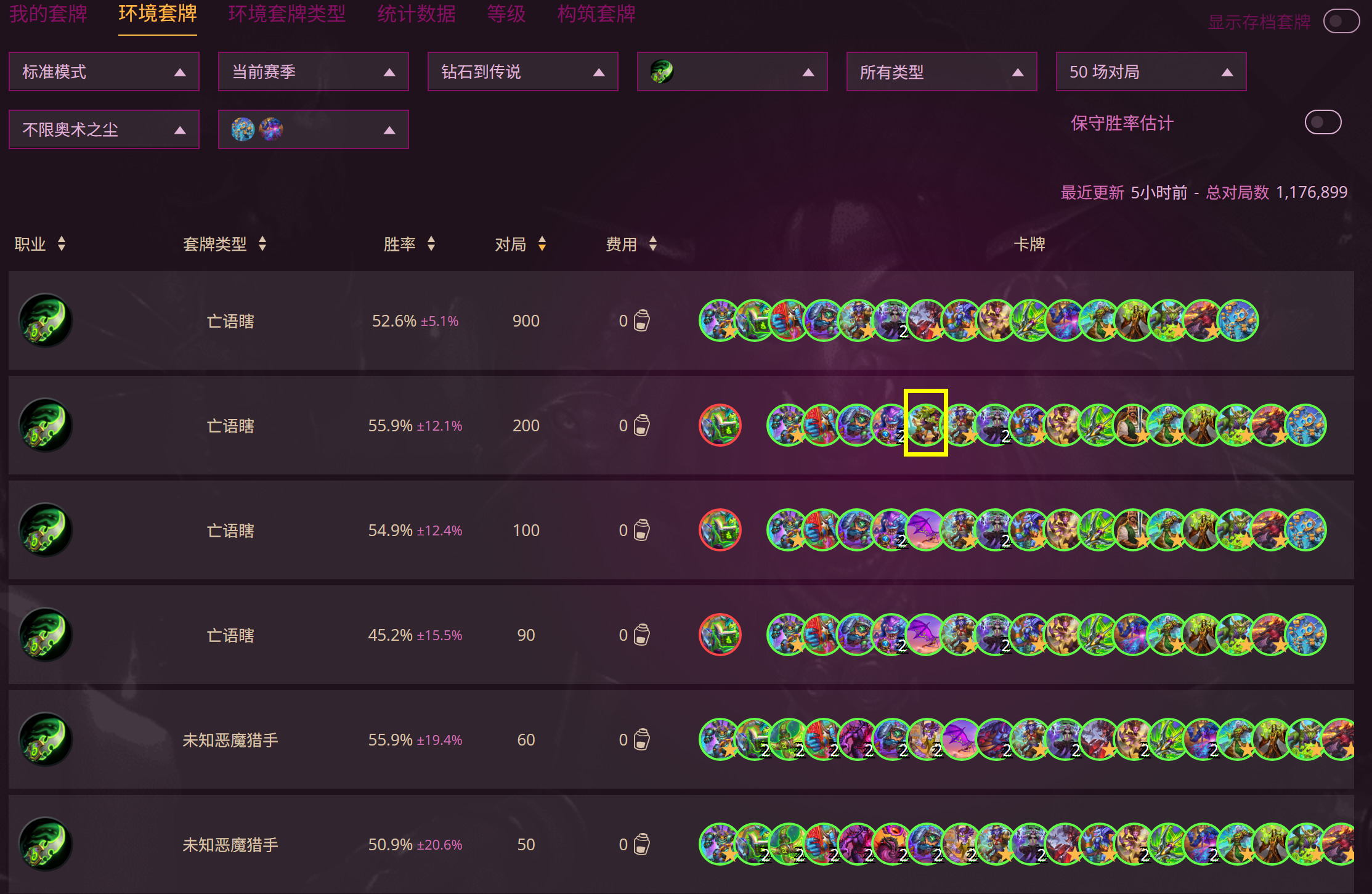Toggle the 显示存档套牌 switch
The height and width of the screenshot is (894, 1372).
click(x=1341, y=22)
